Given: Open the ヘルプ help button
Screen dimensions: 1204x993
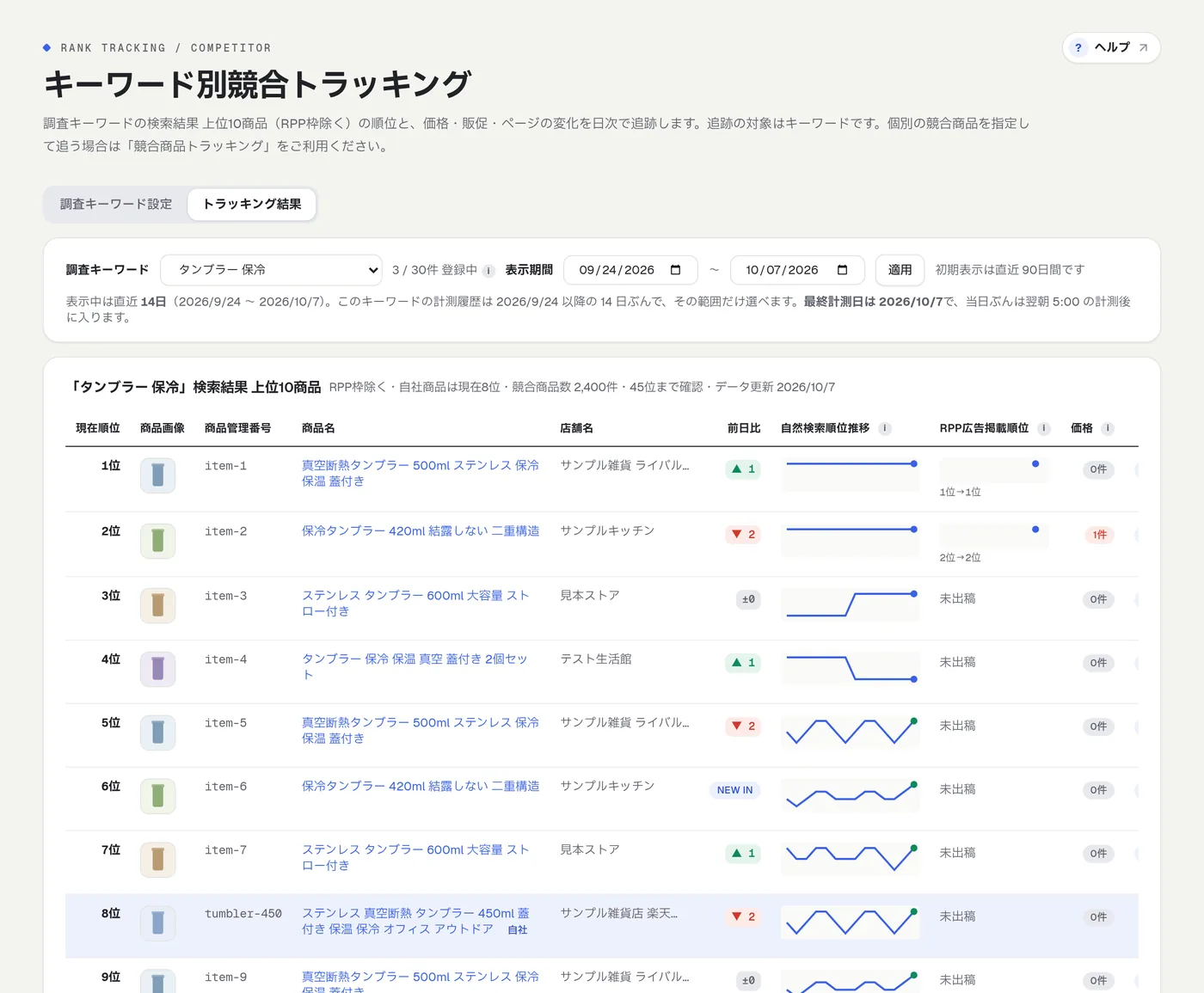Looking at the screenshot, I should click(x=1111, y=47).
